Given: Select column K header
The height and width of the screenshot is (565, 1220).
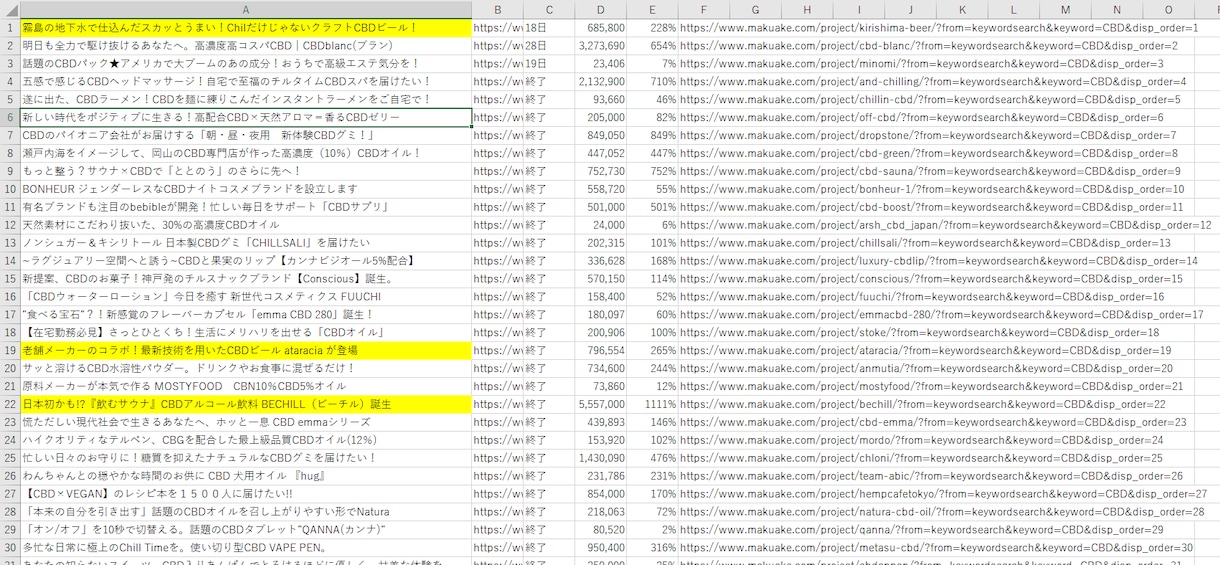Looking at the screenshot, I should (x=962, y=9).
